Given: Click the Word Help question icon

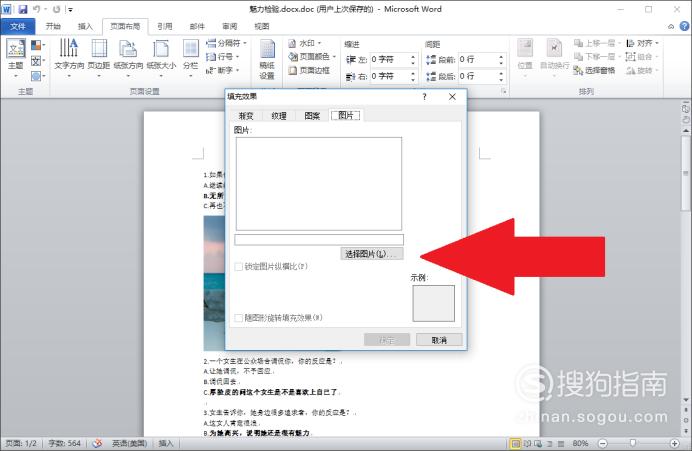Looking at the screenshot, I should (x=684, y=26).
